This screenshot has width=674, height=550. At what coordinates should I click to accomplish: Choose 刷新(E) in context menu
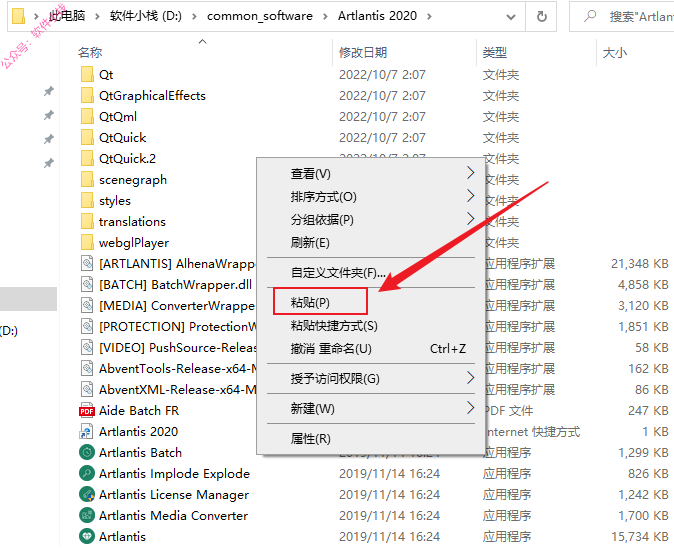(x=371, y=243)
